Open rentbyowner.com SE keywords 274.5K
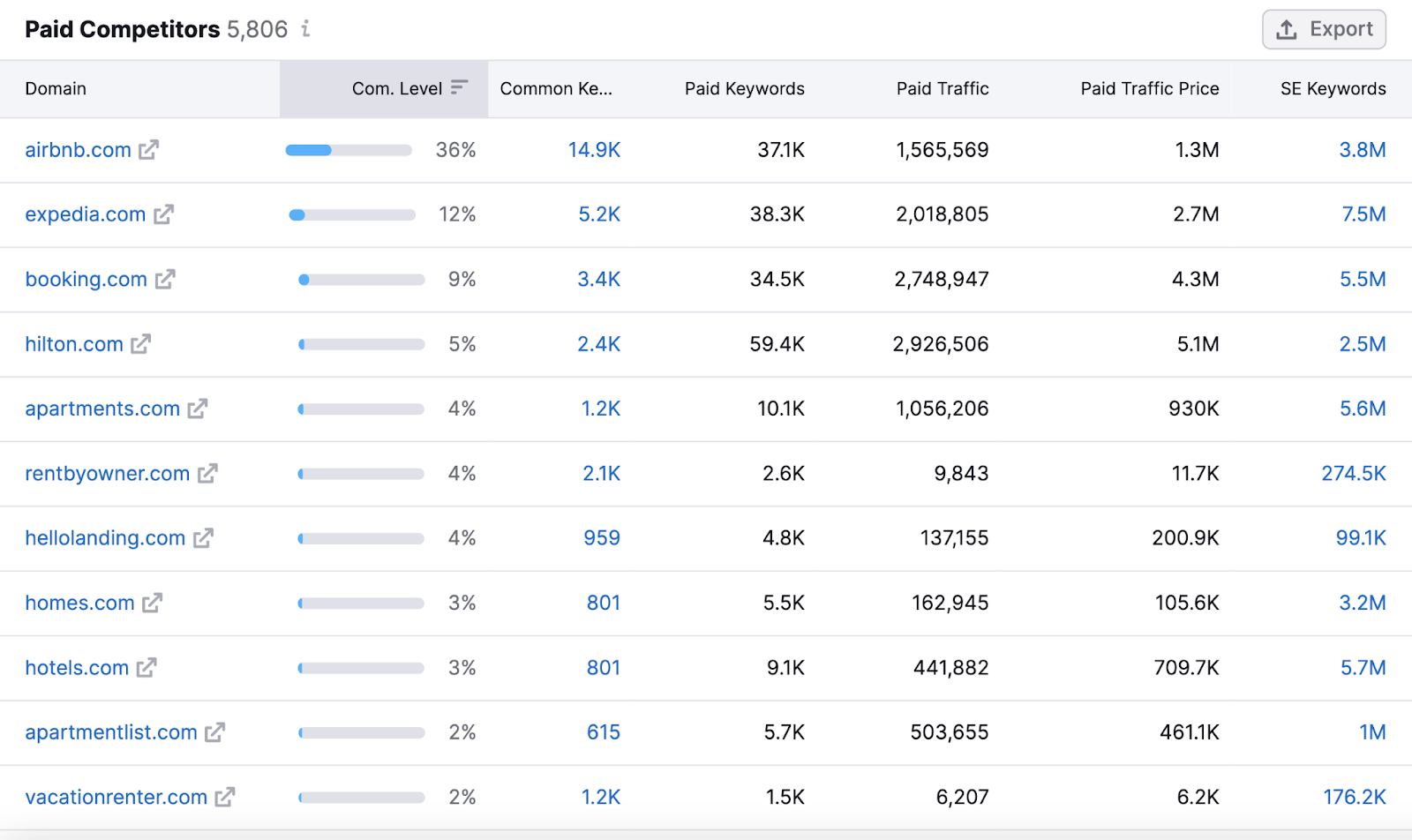Viewport: 1412px width, 840px height. click(1354, 474)
